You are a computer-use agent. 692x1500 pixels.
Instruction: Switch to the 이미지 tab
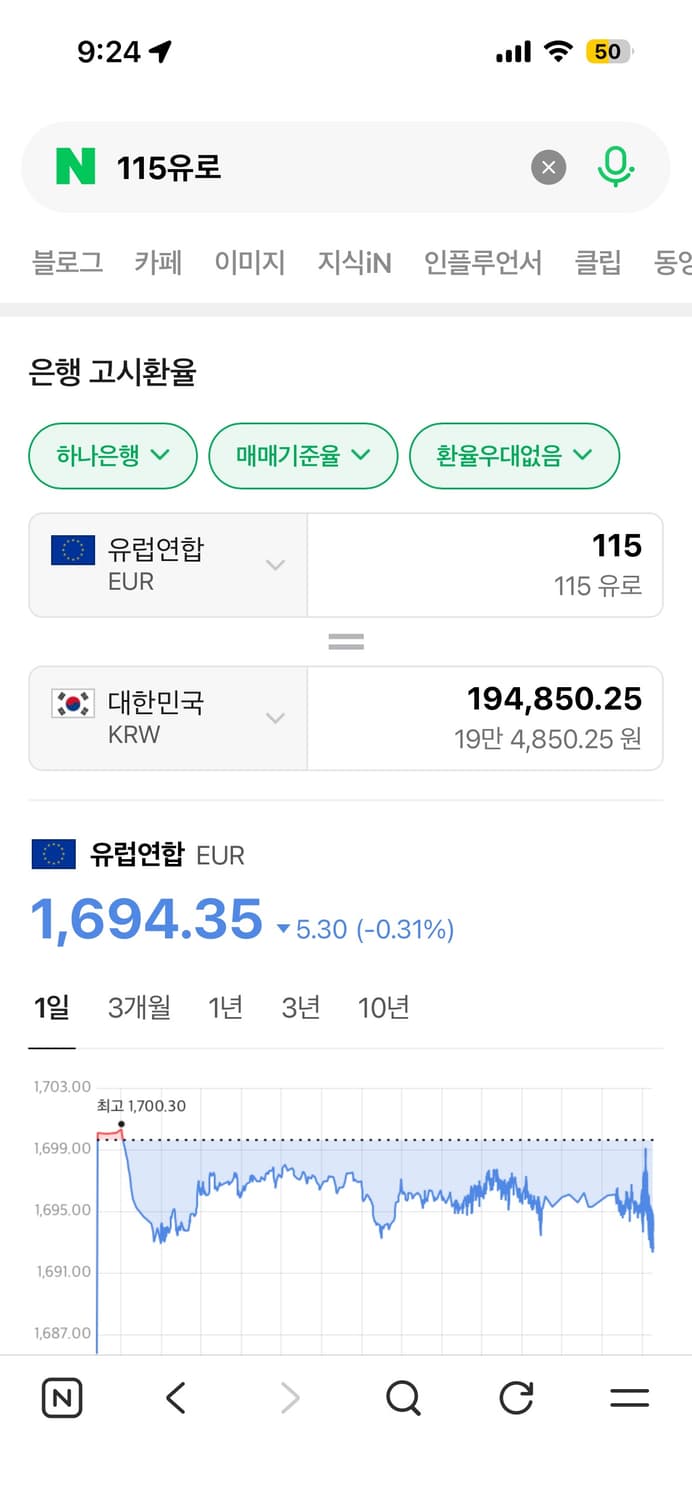click(x=249, y=262)
